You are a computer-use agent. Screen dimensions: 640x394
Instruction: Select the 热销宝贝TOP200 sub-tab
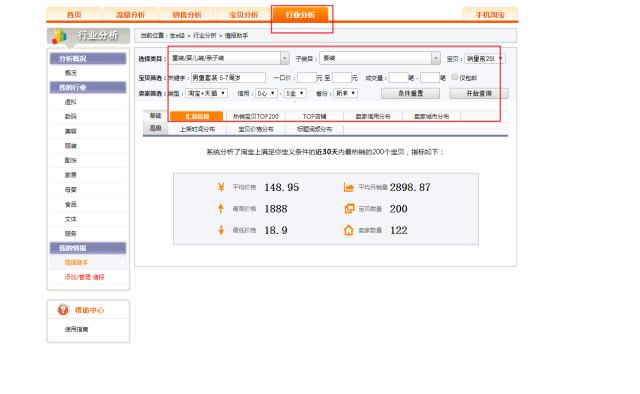pos(256,116)
